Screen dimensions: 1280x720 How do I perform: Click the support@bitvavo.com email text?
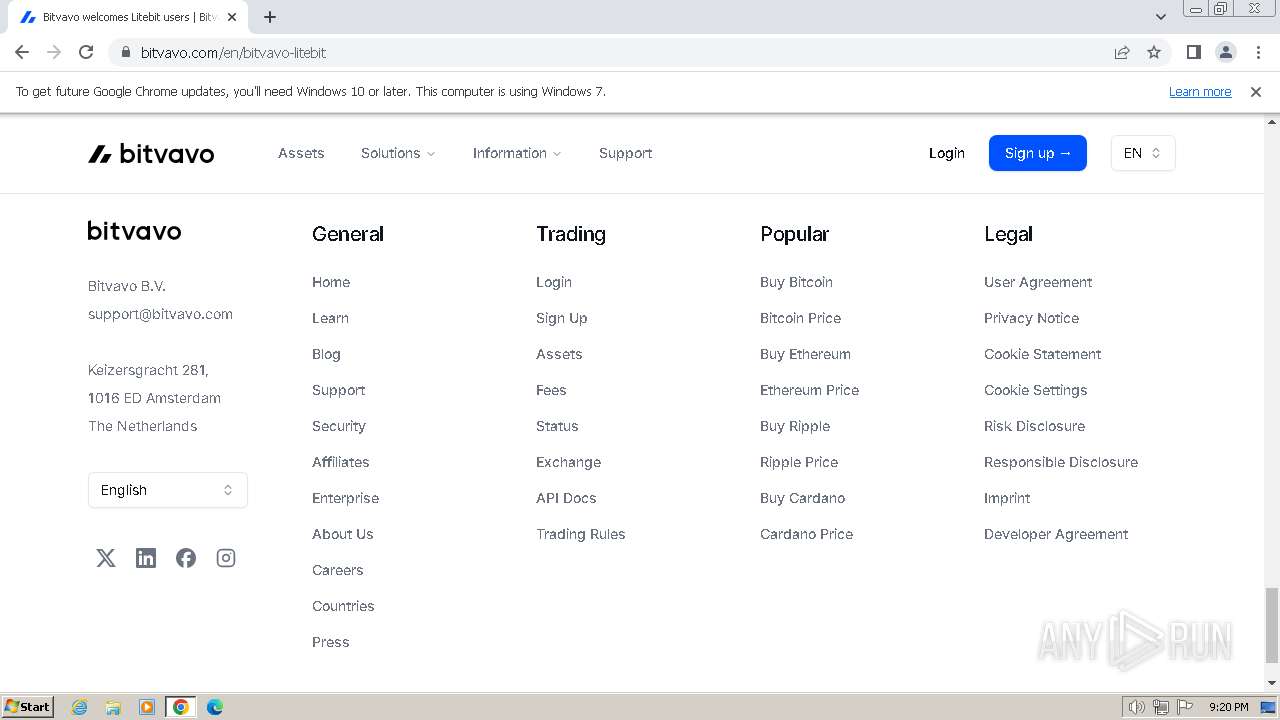coord(160,314)
